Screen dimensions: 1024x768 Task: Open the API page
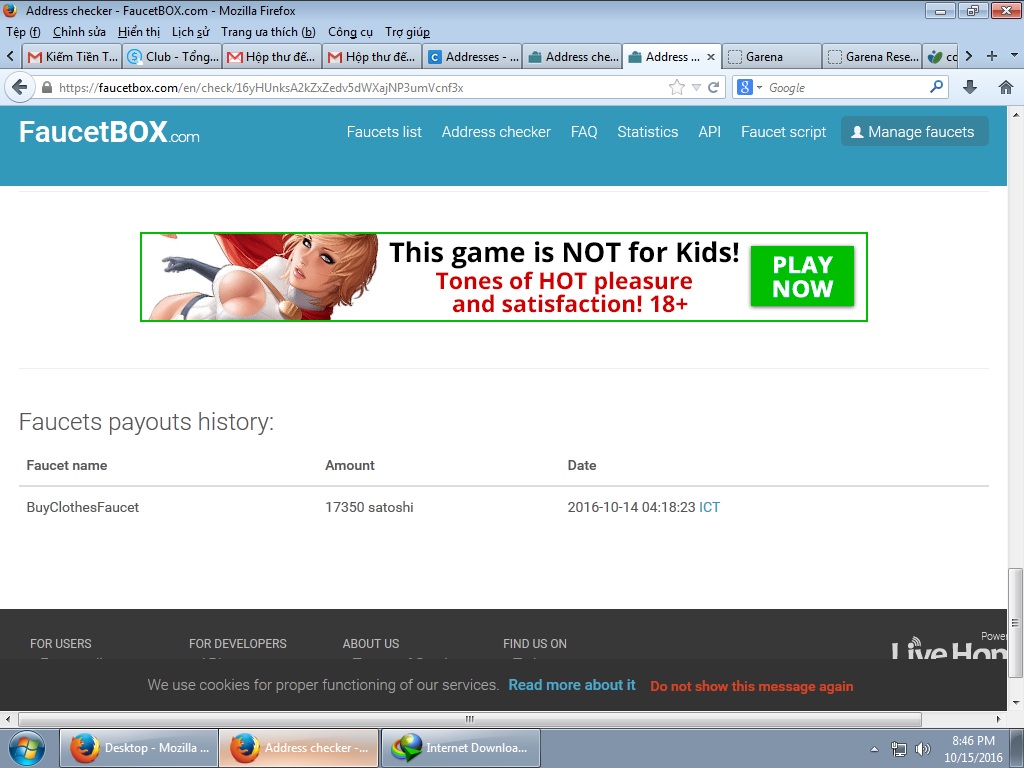[x=709, y=132]
